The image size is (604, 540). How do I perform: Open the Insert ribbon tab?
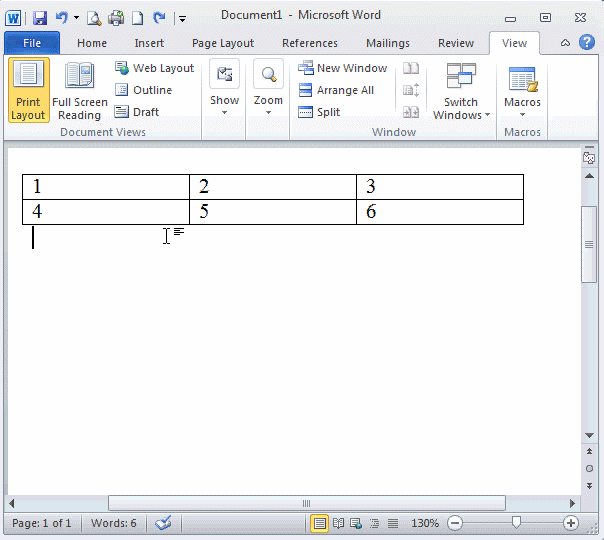coord(149,43)
